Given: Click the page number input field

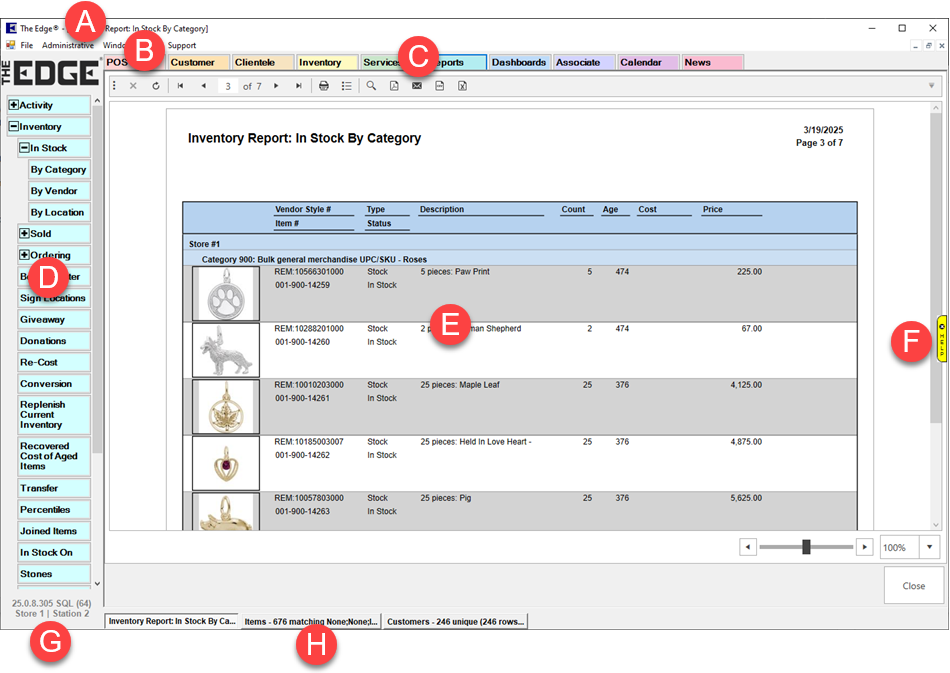Looking at the screenshot, I should tap(228, 86).
